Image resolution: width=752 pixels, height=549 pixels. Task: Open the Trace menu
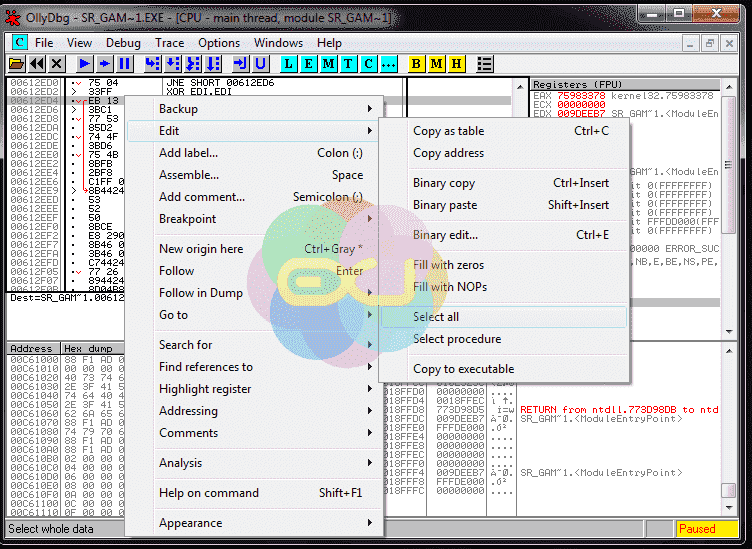pyautogui.click(x=169, y=43)
